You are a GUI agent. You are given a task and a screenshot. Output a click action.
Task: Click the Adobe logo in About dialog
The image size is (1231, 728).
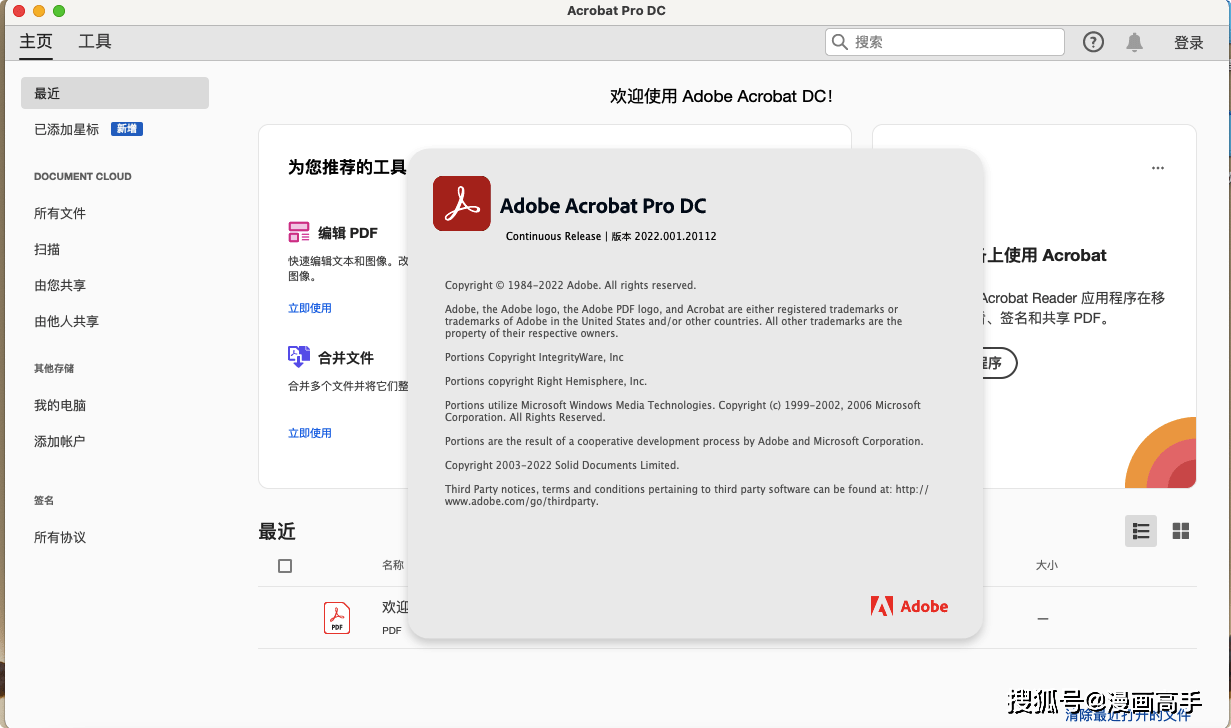[x=909, y=606]
